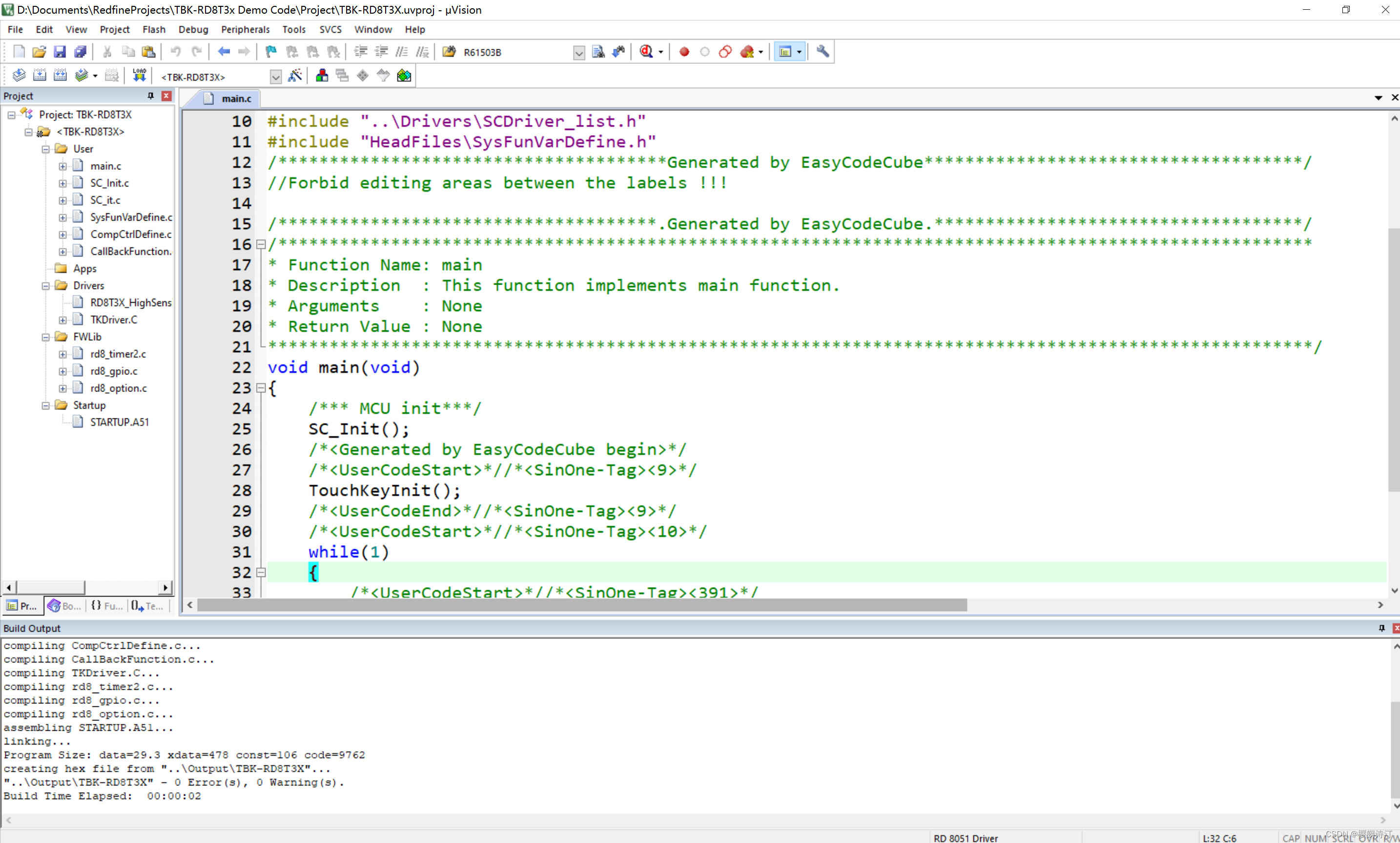Open the Window layout dropdown arrow
Image resolution: width=1400 pixels, height=843 pixels.
tap(799, 52)
